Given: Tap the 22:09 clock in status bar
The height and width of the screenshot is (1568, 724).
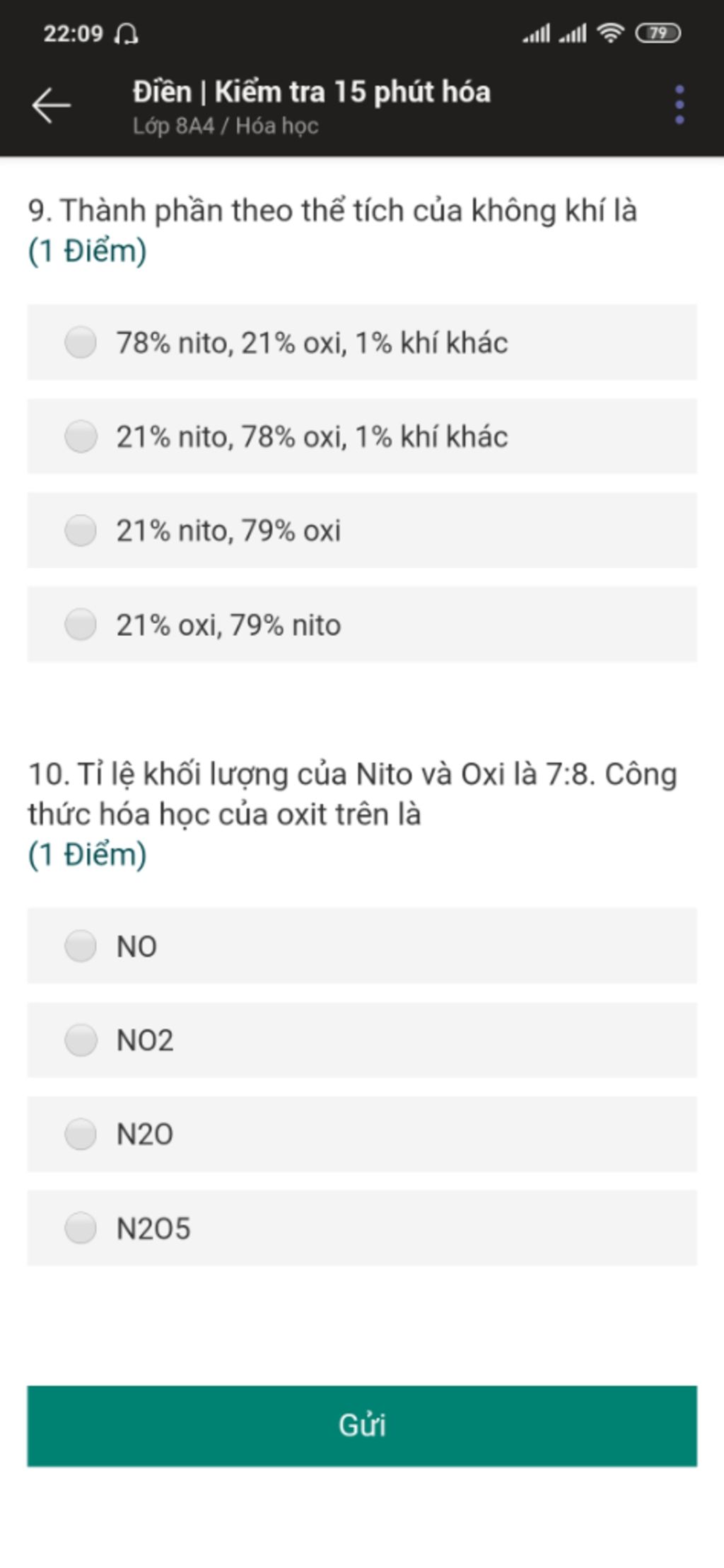Looking at the screenshot, I should [x=73, y=33].
